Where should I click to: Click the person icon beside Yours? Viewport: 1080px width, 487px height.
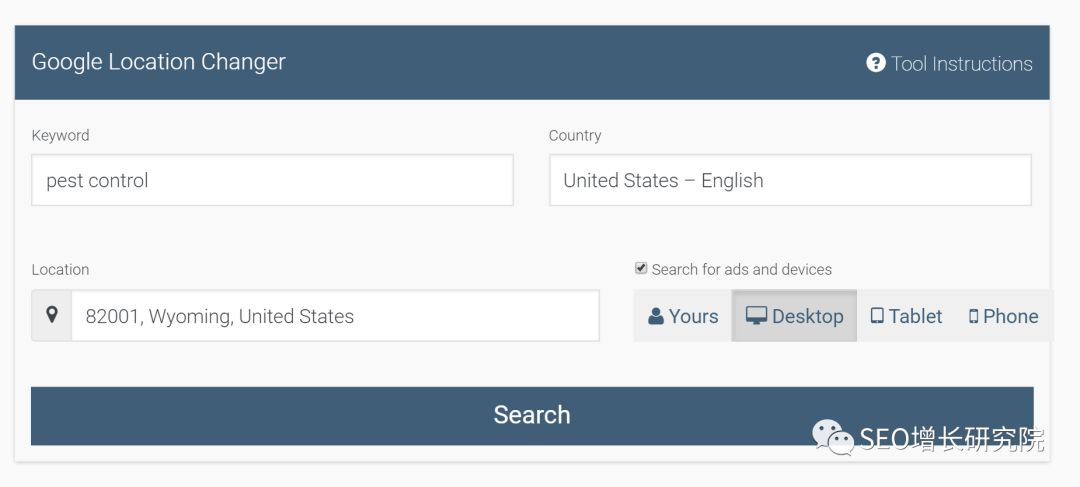coord(656,316)
